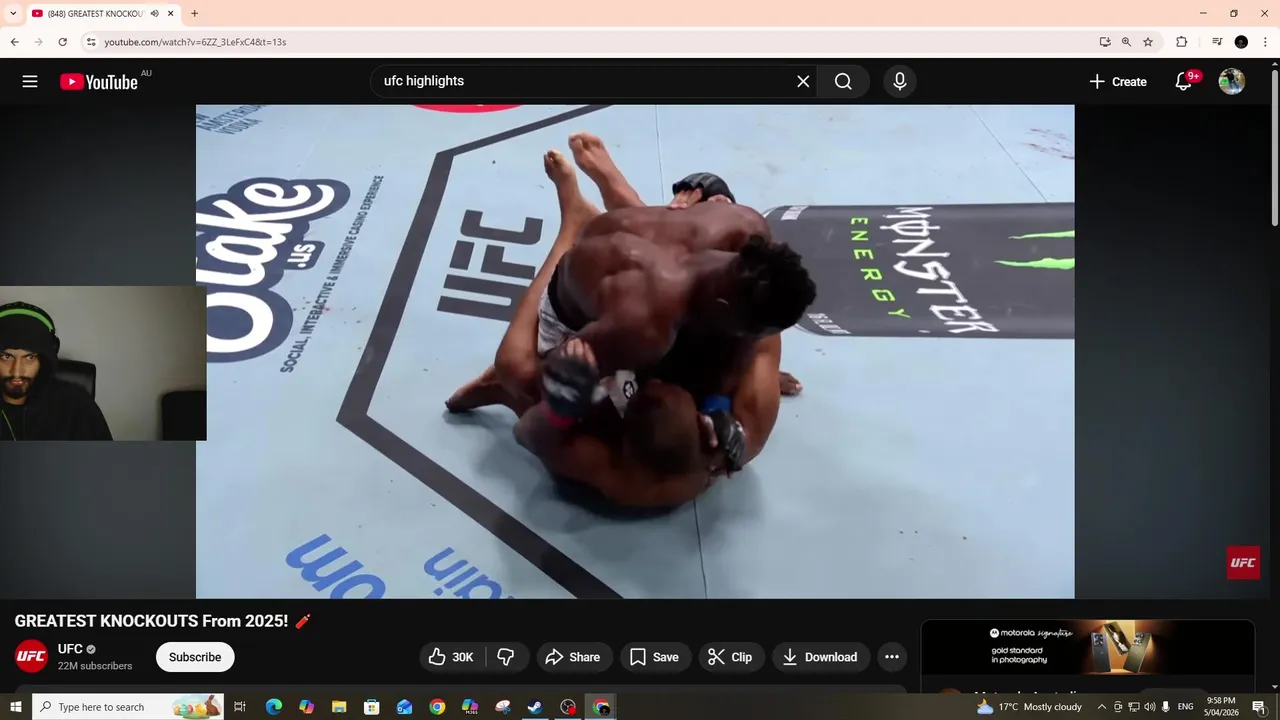Go forward in browser

pos(38,42)
